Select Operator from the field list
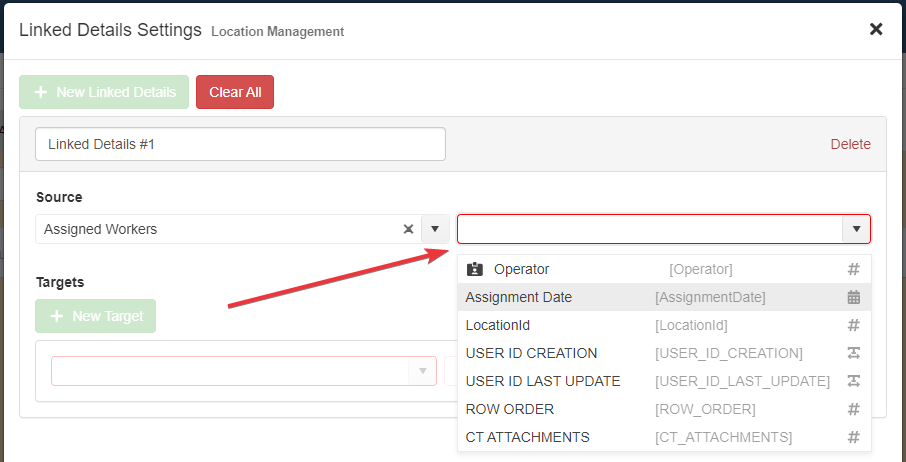Viewport: 906px width, 462px height. click(x=521, y=269)
